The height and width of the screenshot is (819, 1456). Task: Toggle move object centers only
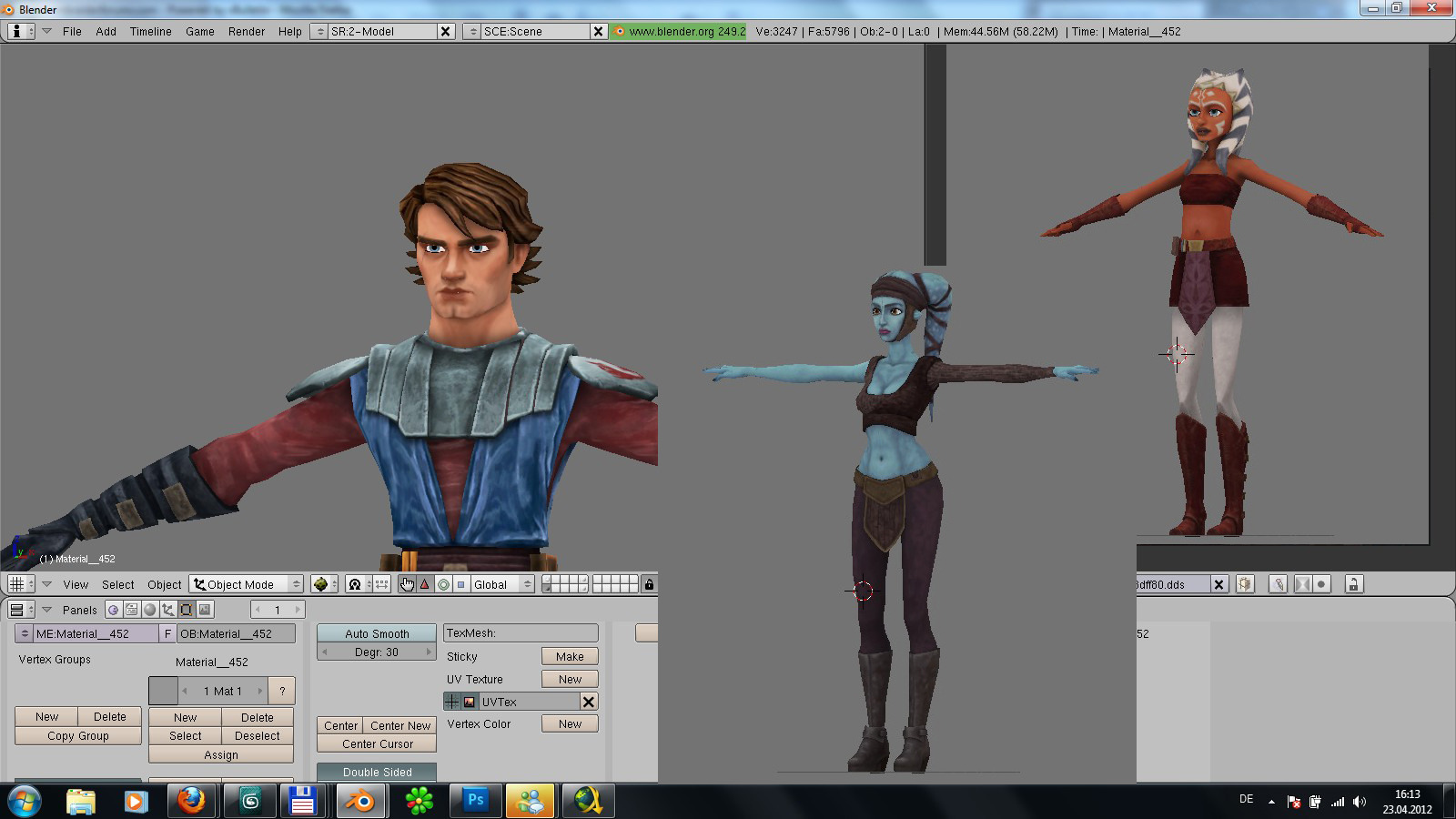(x=382, y=584)
